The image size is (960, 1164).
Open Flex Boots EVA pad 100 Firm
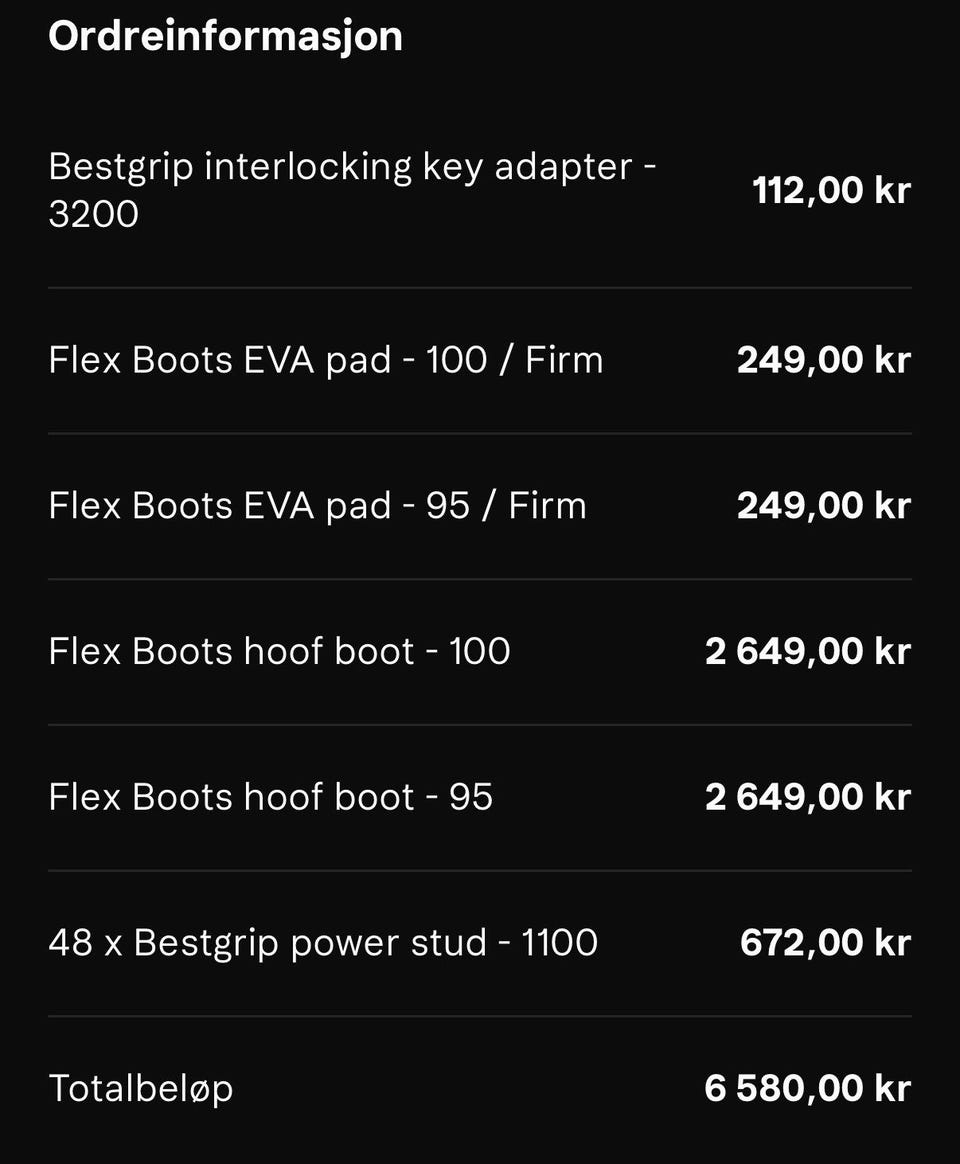click(x=326, y=360)
